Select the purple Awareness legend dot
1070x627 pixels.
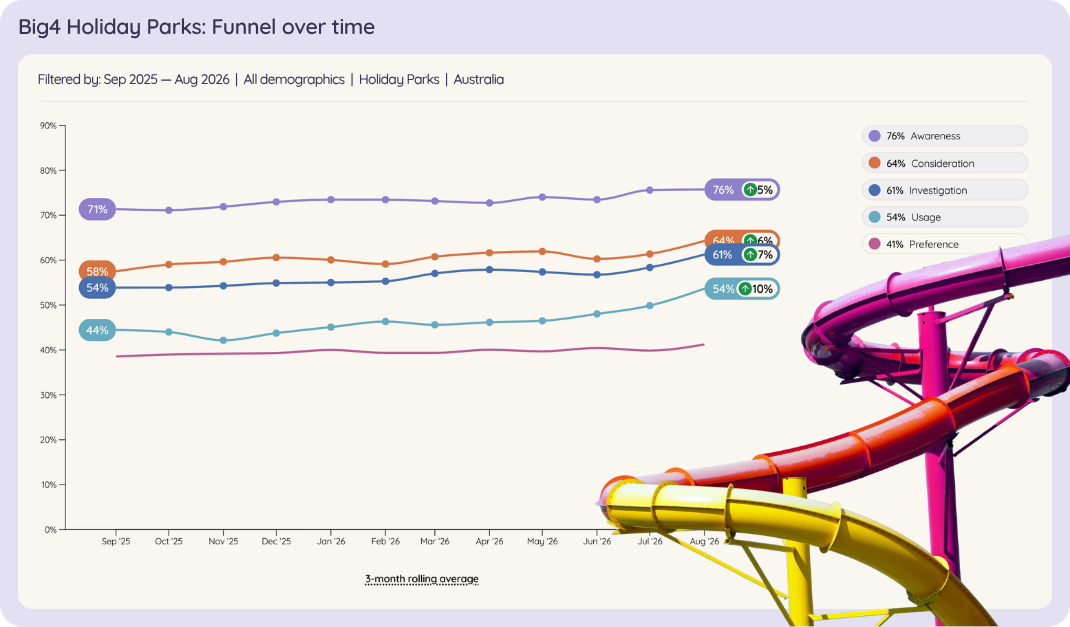874,136
